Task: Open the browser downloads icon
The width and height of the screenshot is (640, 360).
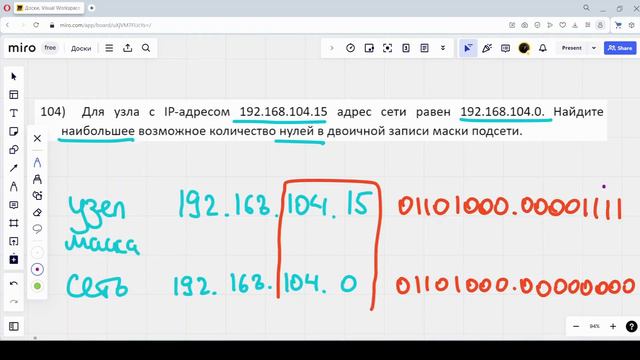Action: 575,25
